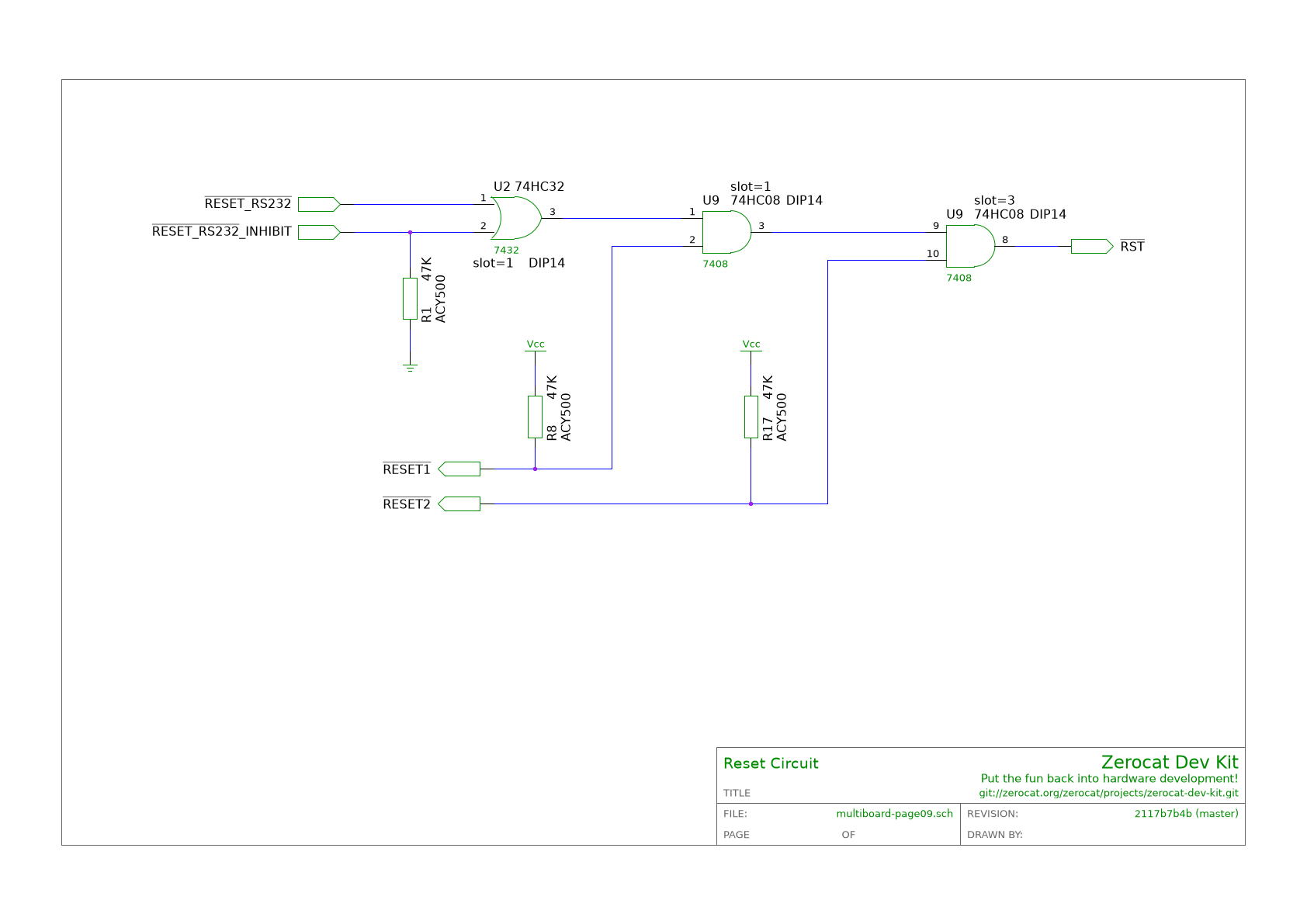Click the 'slot=1' text above the first U9
Viewport: 1307px width, 924px height.
(751, 186)
